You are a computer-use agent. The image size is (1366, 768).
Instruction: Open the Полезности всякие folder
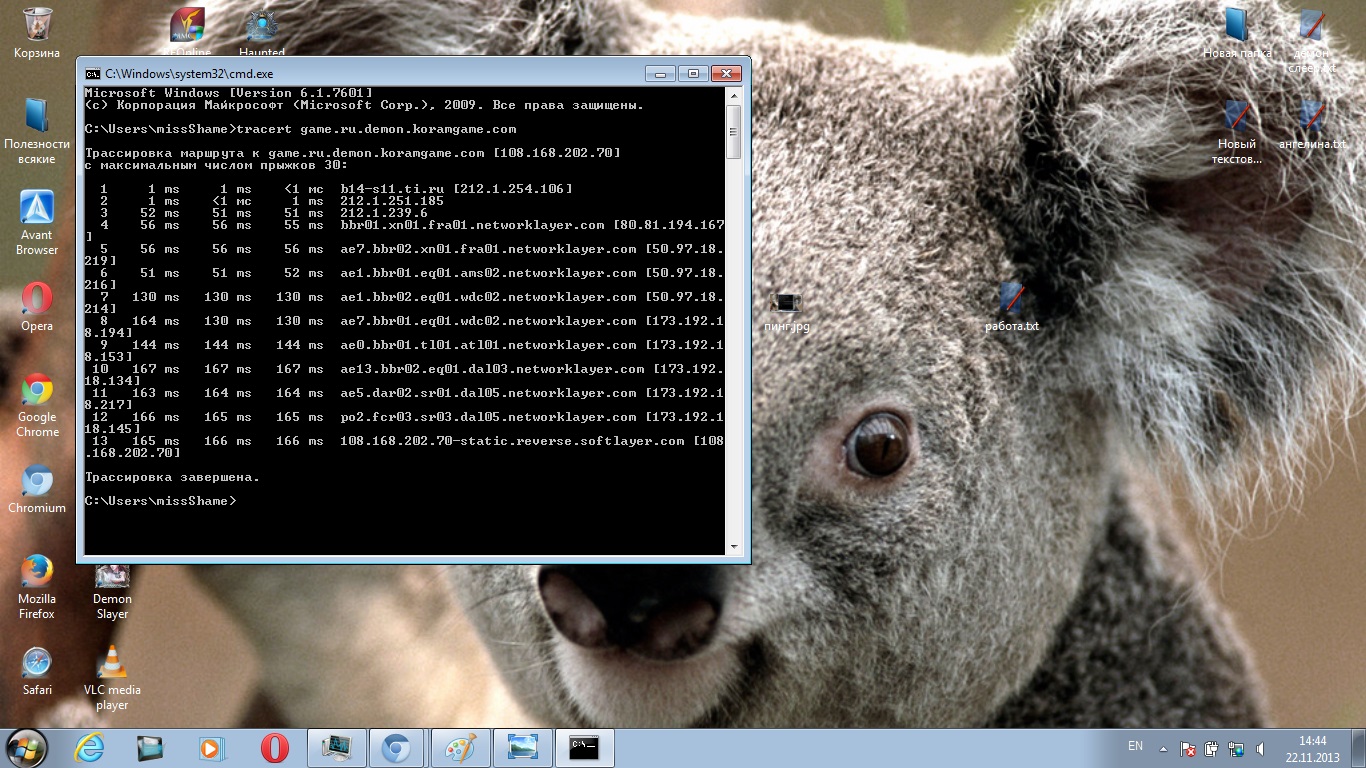point(37,131)
